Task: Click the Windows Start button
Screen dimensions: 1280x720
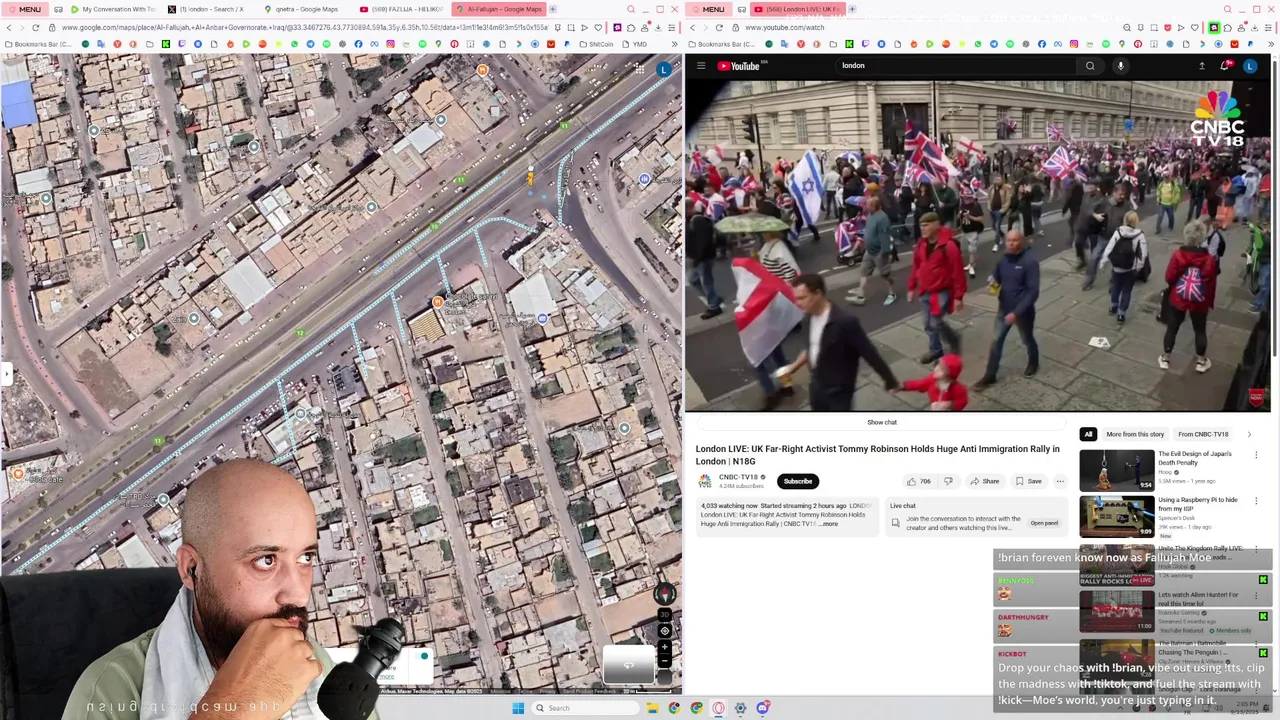Action: point(517,708)
